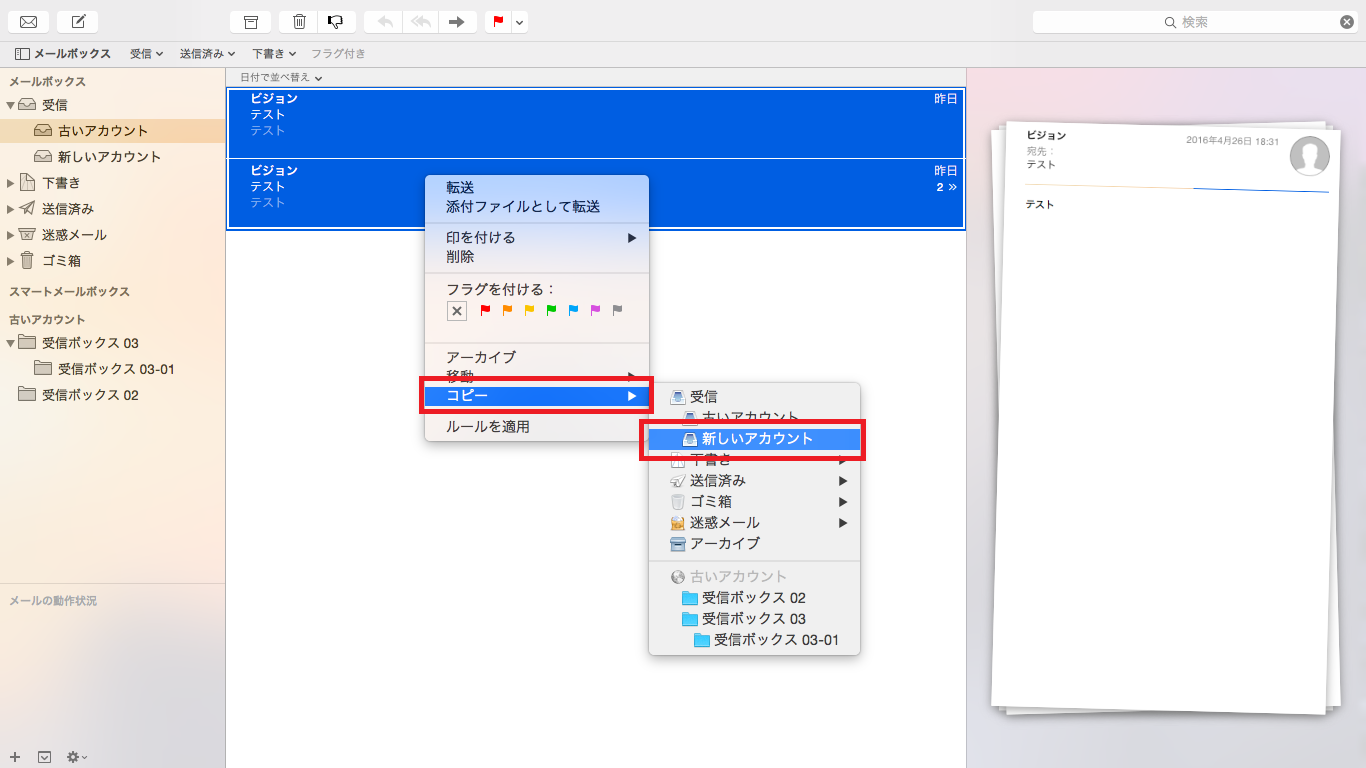This screenshot has height=768, width=1366.
Task: Add a mailbox with plus button
Action: pyautogui.click(x=15, y=757)
